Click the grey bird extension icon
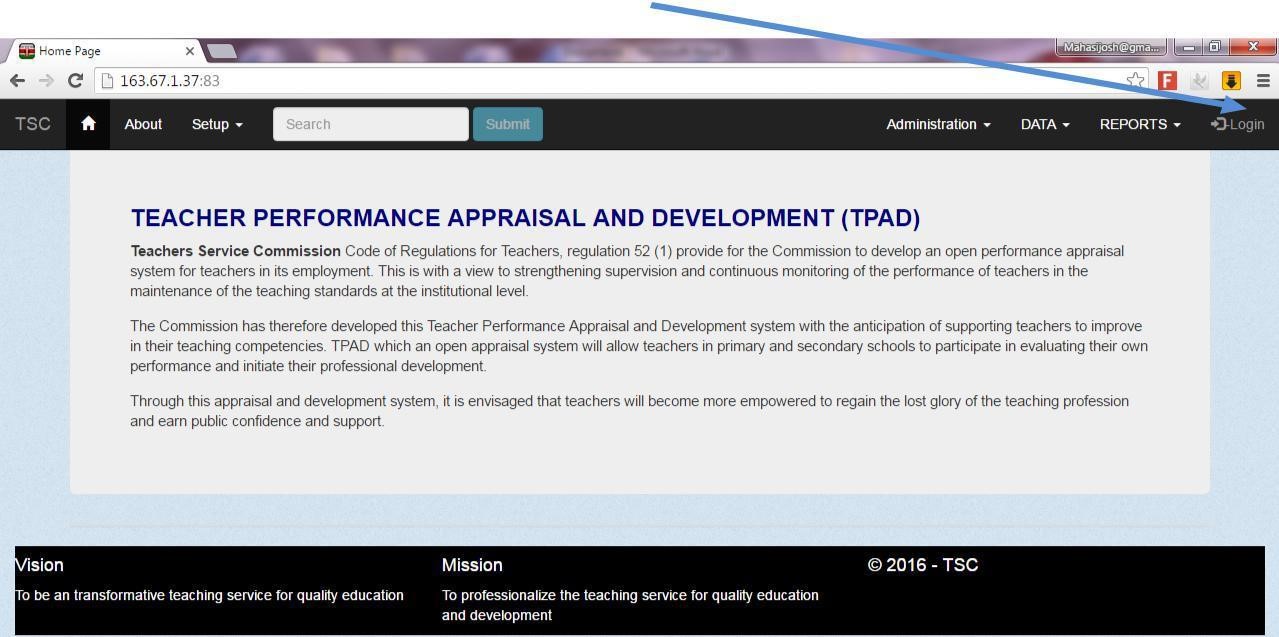Viewport: 1279px width, 637px height. (x=1199, y=81)
